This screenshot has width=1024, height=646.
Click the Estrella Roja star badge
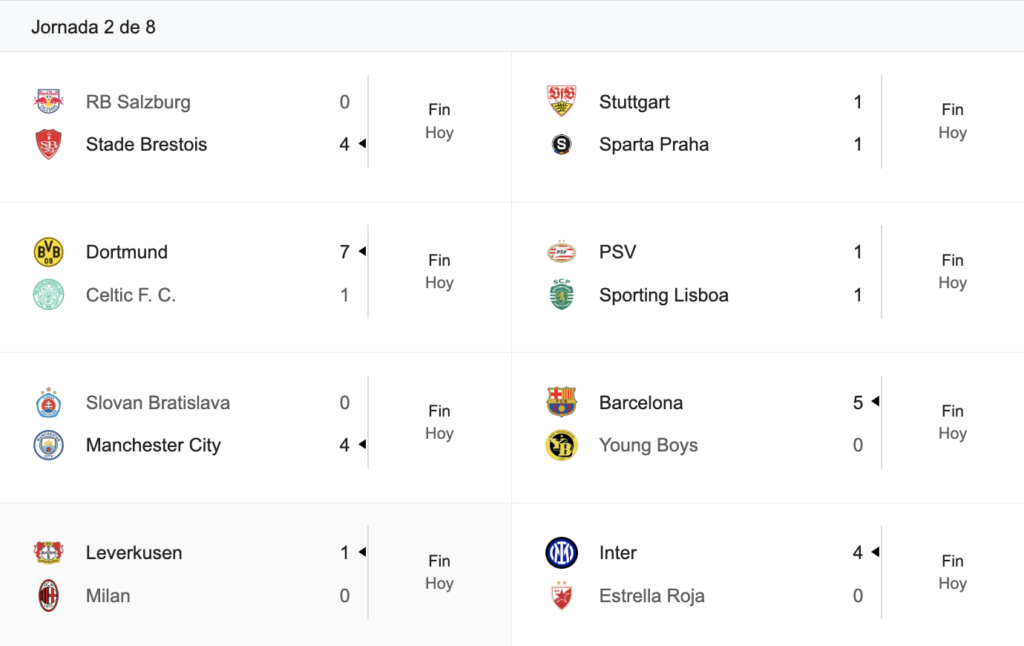click(562, 595)
